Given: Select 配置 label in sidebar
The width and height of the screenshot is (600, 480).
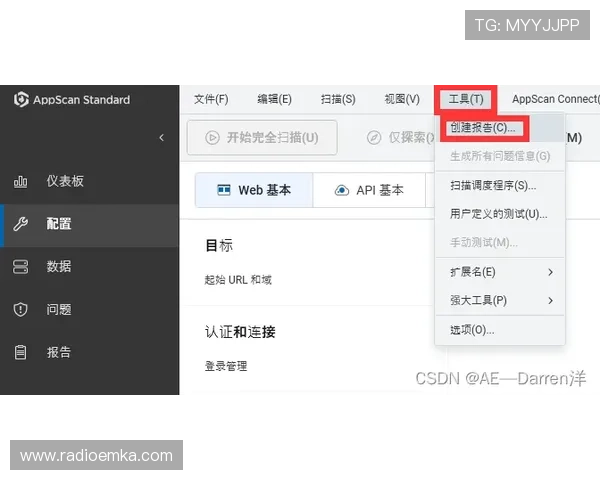Looking at the screenshot, I should 59,224.
